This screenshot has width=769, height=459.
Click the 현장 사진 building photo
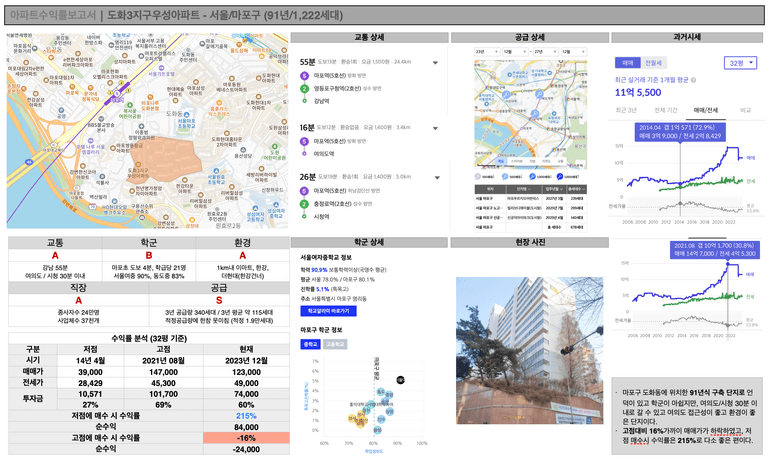pyautogui.click(x=530, y=351)
